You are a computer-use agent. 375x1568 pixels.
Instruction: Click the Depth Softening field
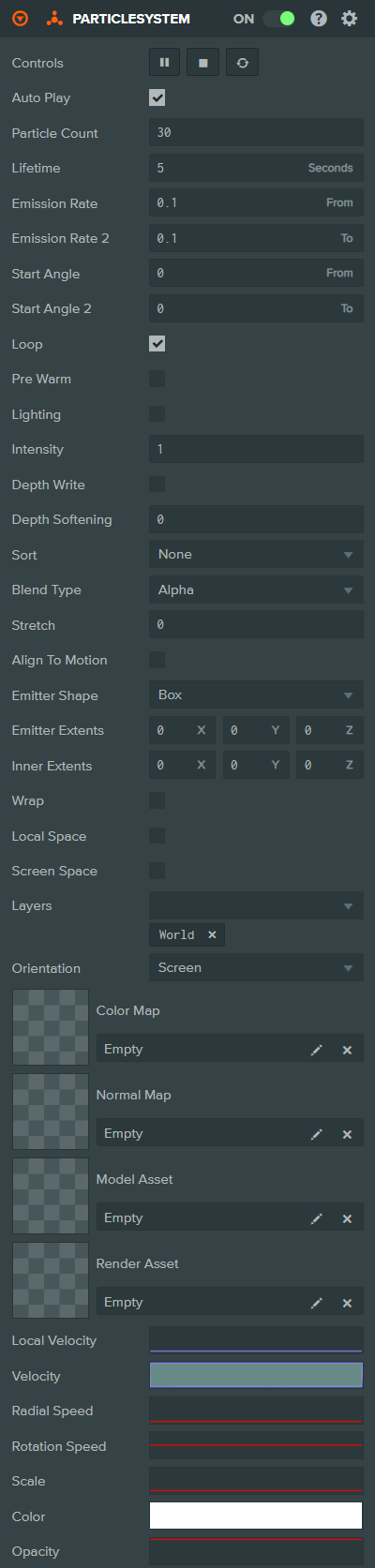256,519
